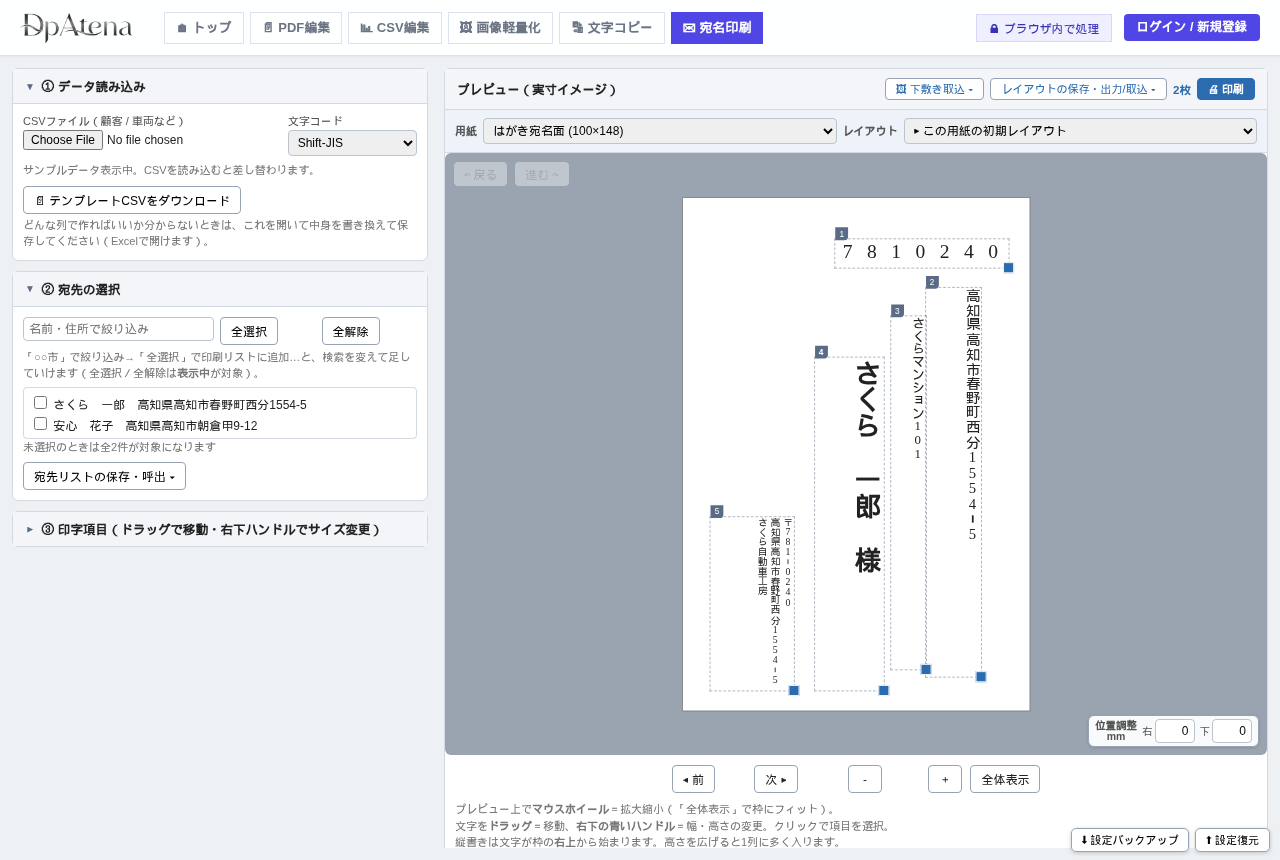
Task: Open 宛先リストの保存・呼出 dropdown
Action: point(104,476)
